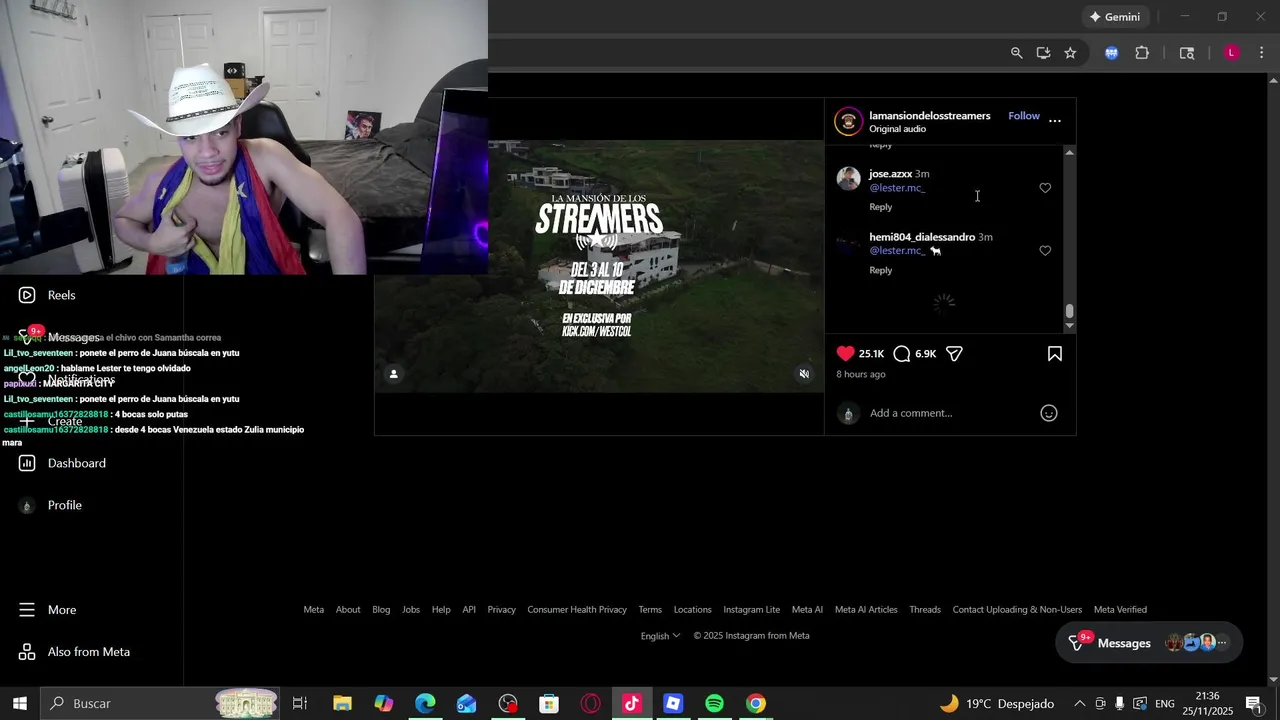Screen dimensions: 1280x720
Task: Open Reels in Instagram sidebar
Action: (47, 295)
